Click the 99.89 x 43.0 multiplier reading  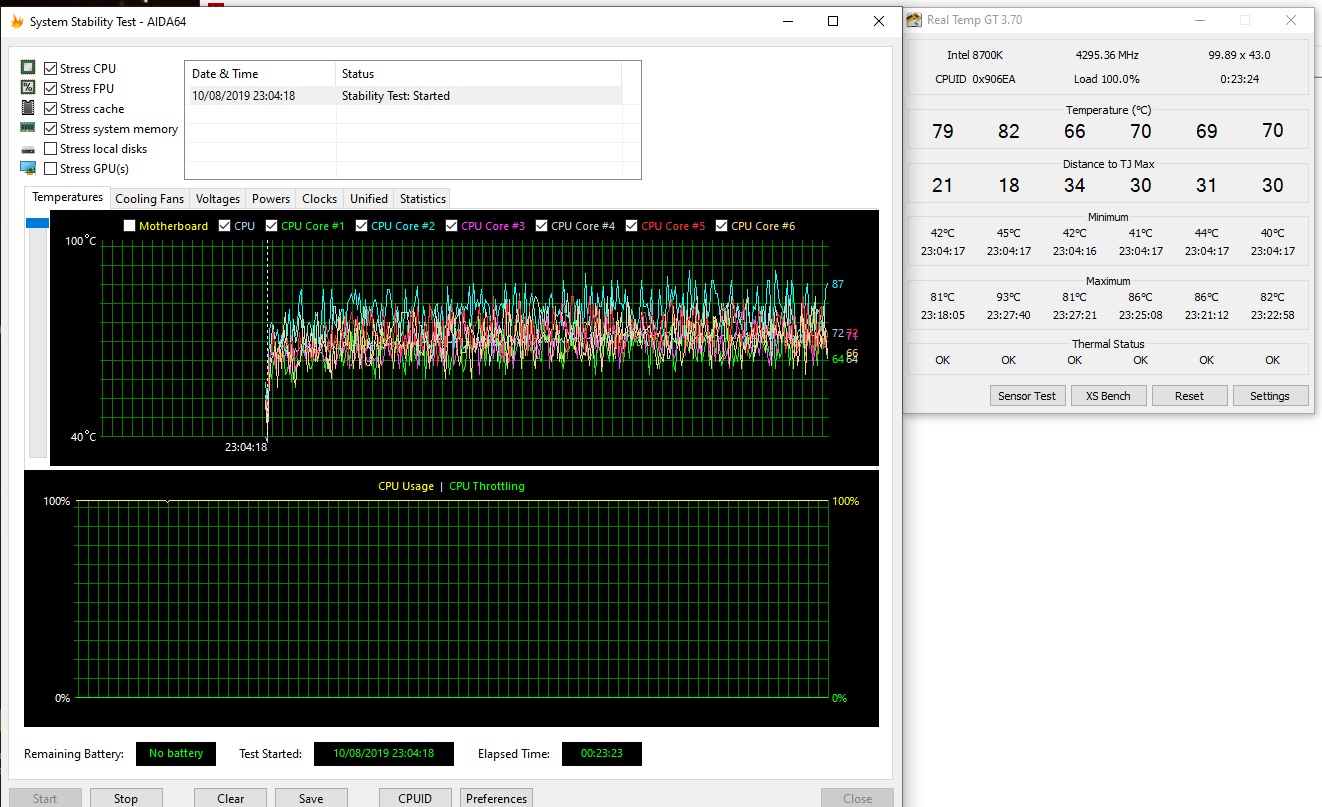pyautogui.click(x=1239, y=55)
